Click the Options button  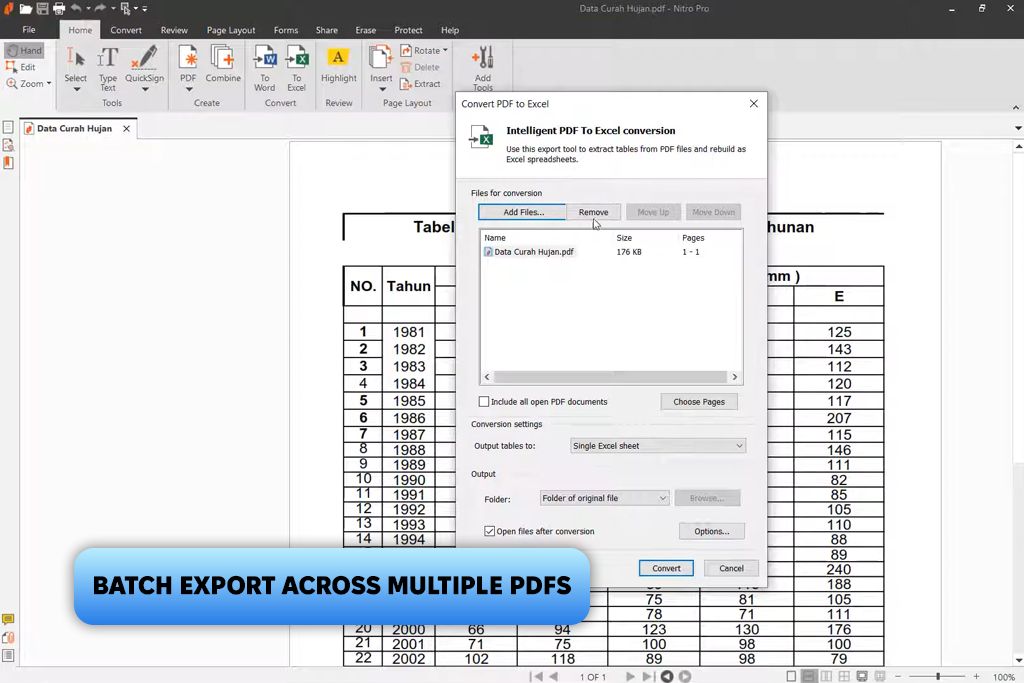point(711,531)
